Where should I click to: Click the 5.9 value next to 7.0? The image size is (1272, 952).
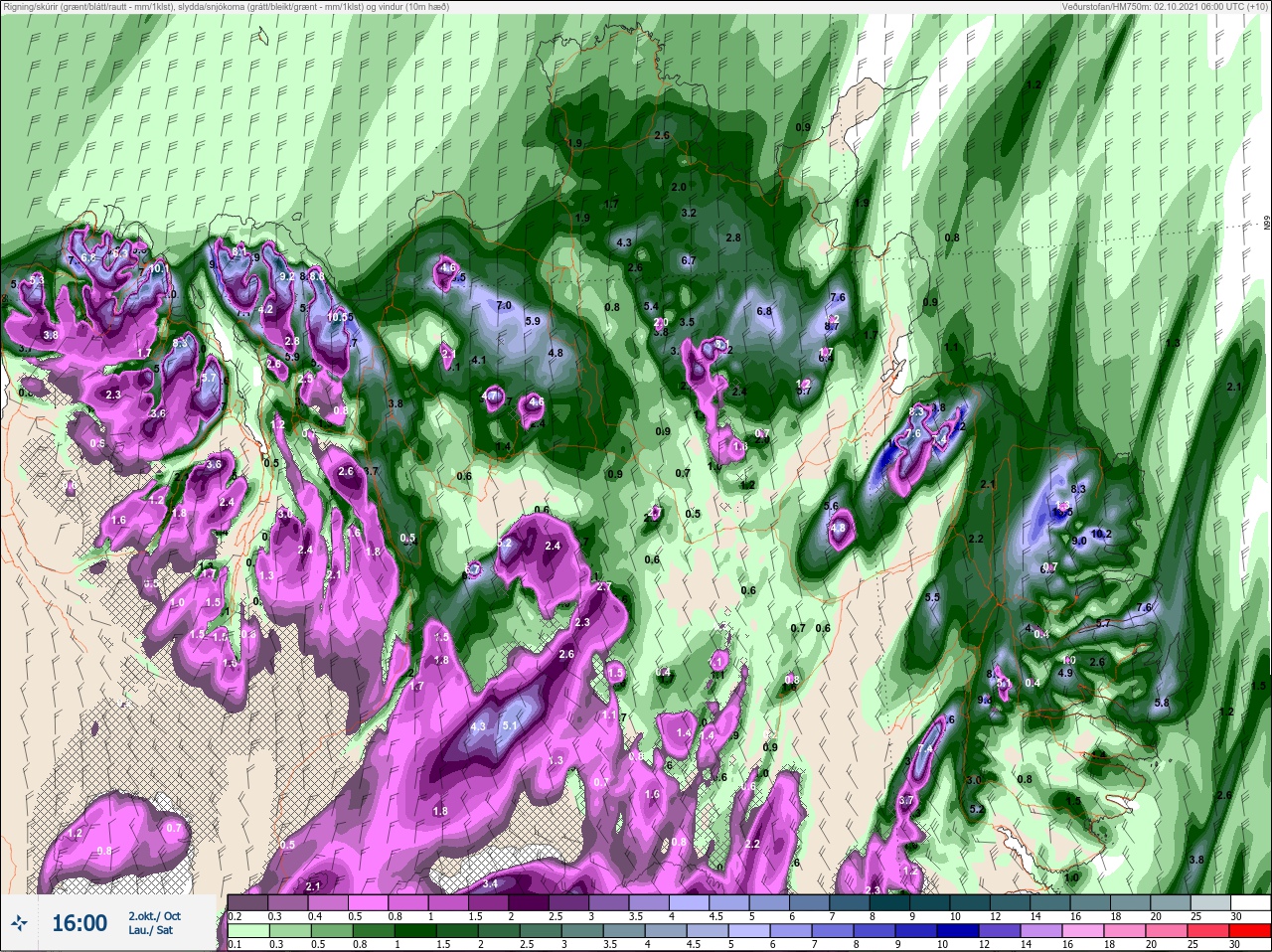(x=533, y=321)
